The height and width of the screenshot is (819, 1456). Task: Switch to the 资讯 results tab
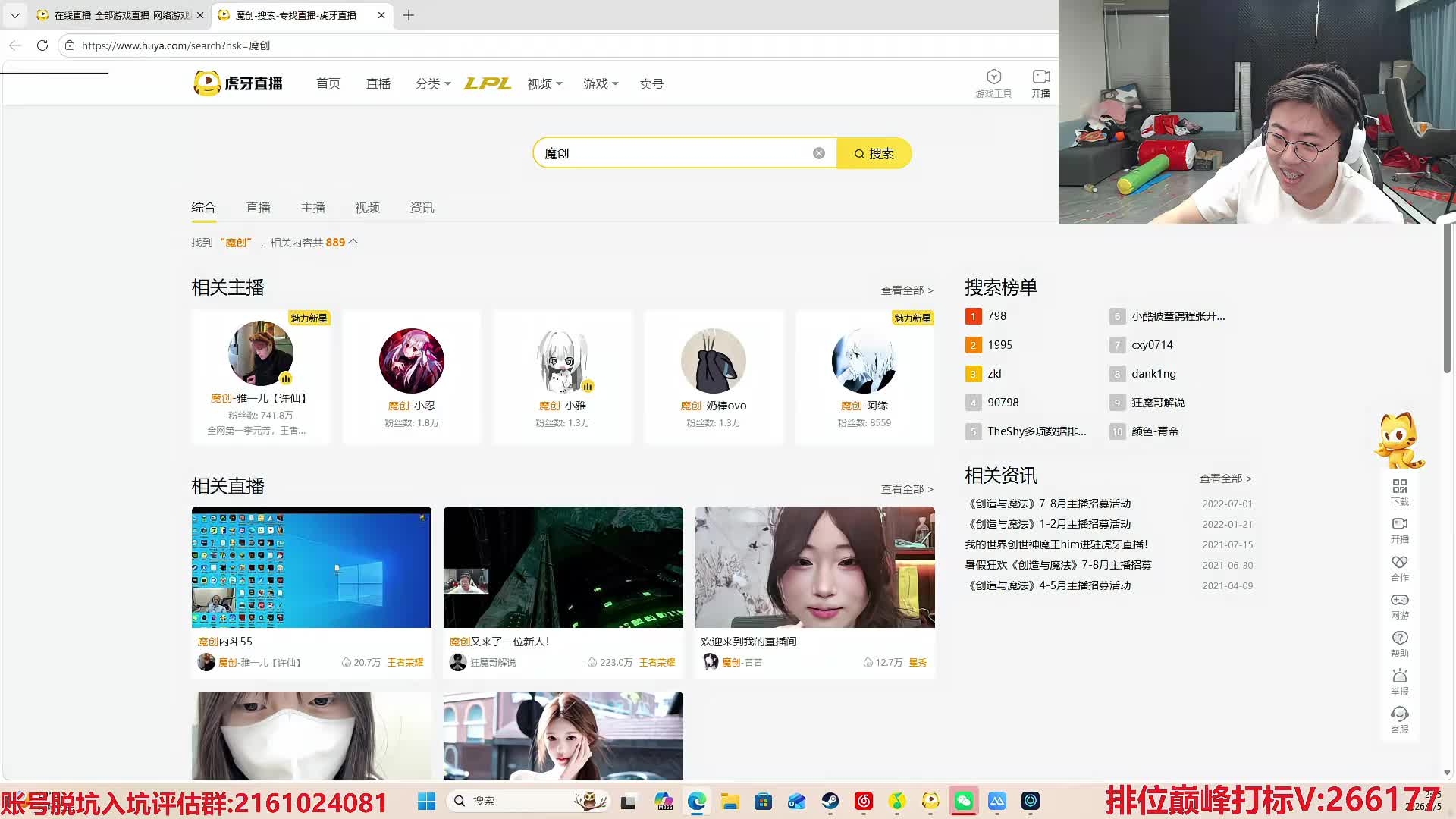tap(422, 207)
